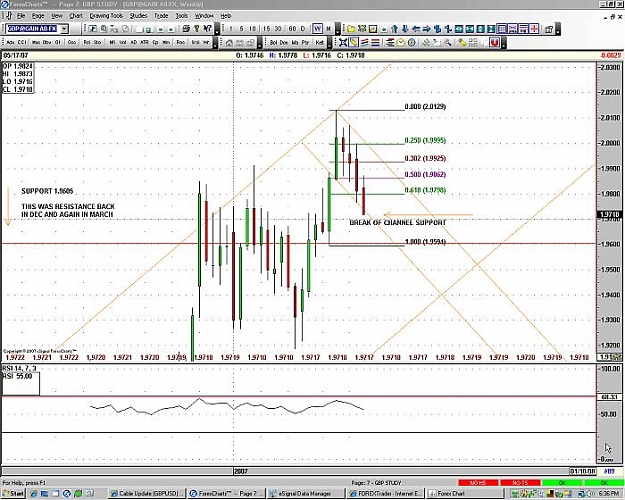The image size is (625, 500).
Task: Open the View menu
Action: pos(57,16)
